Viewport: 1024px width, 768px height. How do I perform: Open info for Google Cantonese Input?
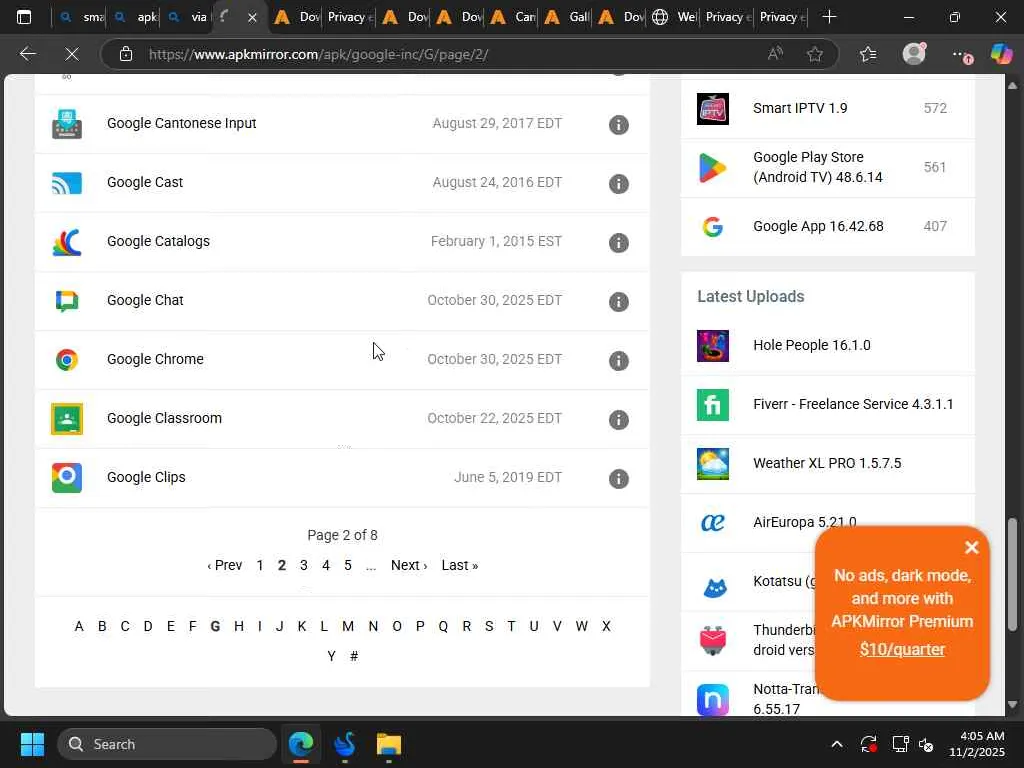pyautogui.click(x=618, y=125)
